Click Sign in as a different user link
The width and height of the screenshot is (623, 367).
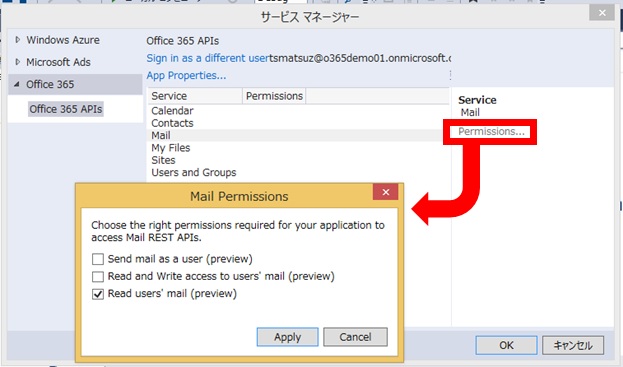[x=208, y=58]
